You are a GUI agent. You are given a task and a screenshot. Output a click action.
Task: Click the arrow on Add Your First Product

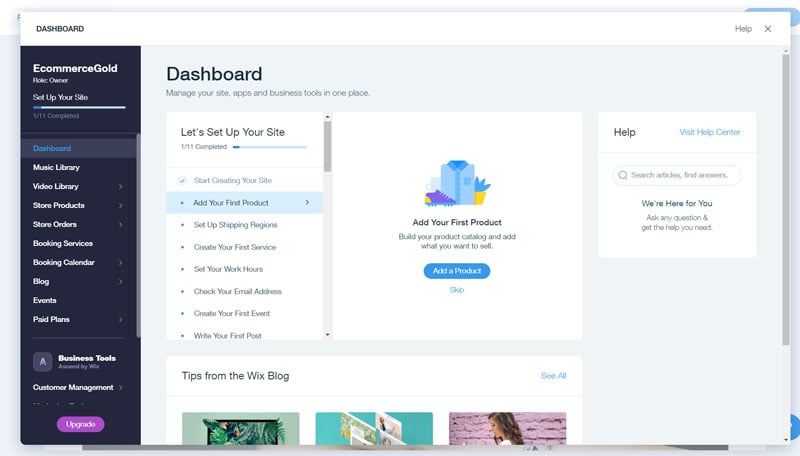pos(307,202)
